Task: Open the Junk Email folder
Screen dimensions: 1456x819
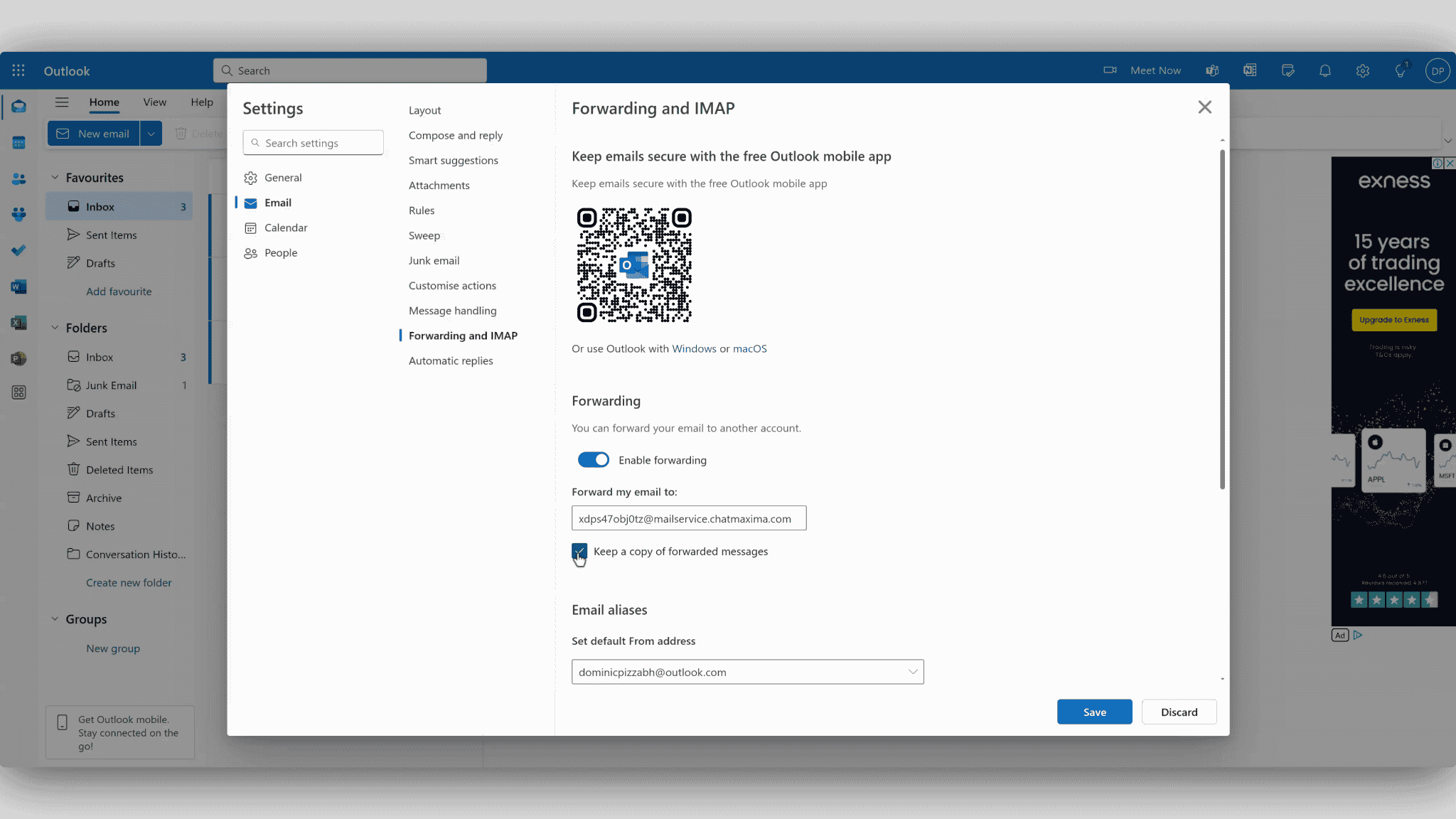Action: tap(119, 385)
